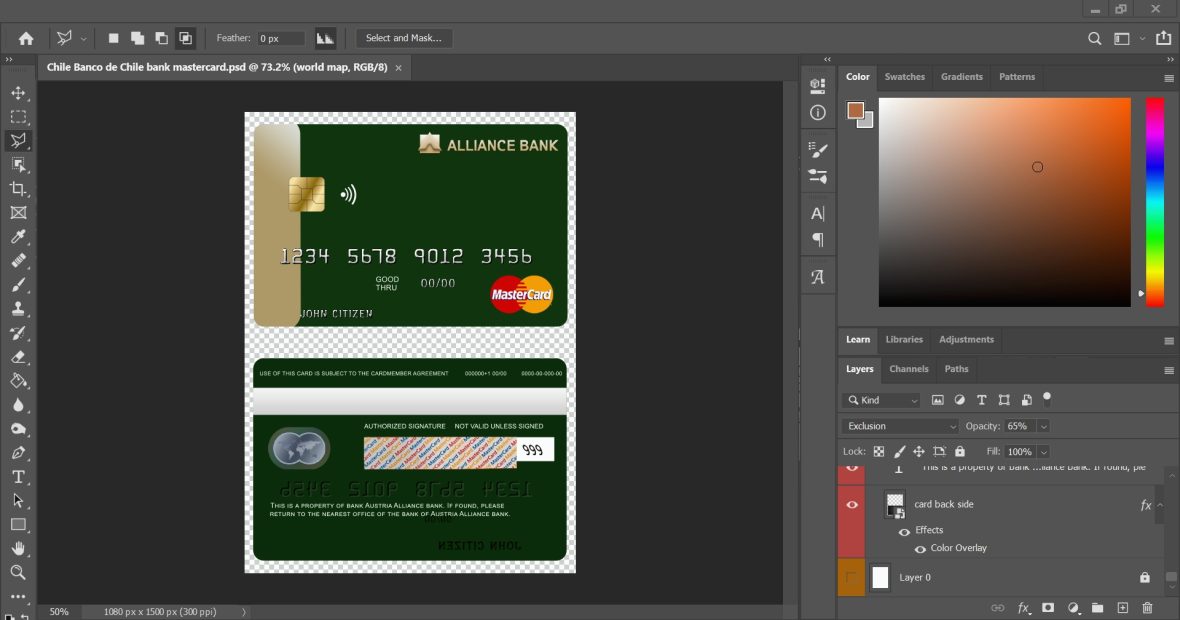
Task: Add layer style fx icon at bottom
Action: [x=1023, y=608]
